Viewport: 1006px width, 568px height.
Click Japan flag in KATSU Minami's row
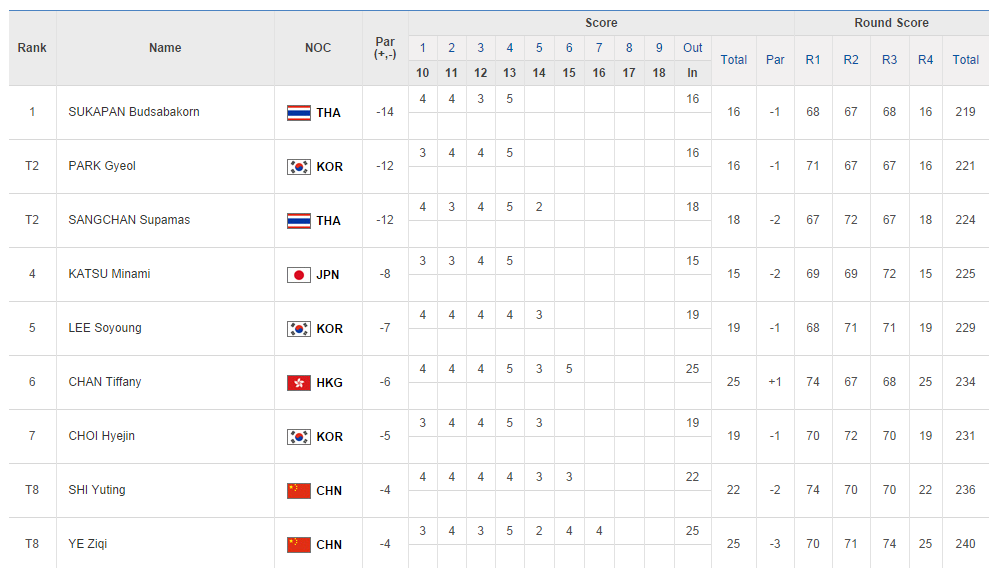(x=298, y=275)
